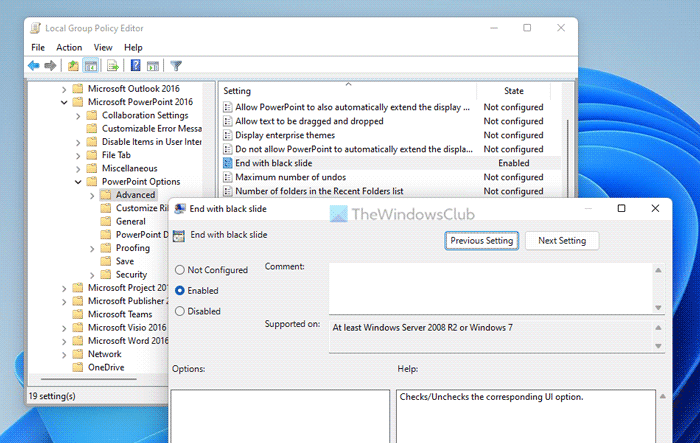Expand Disable Items in User Interface node
700x443 pixels.
(x=78, y=142)
